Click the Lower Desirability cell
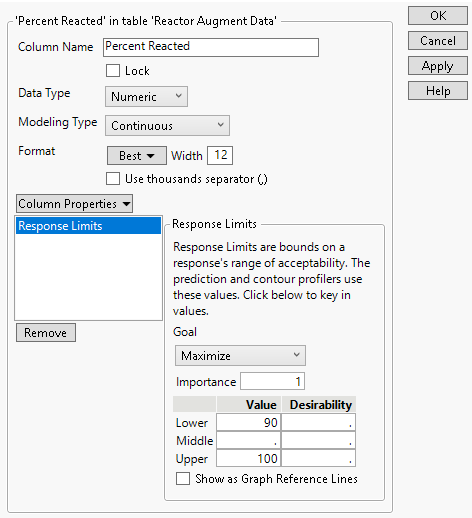The image size is (472, 518). click(x=318, y=423)
